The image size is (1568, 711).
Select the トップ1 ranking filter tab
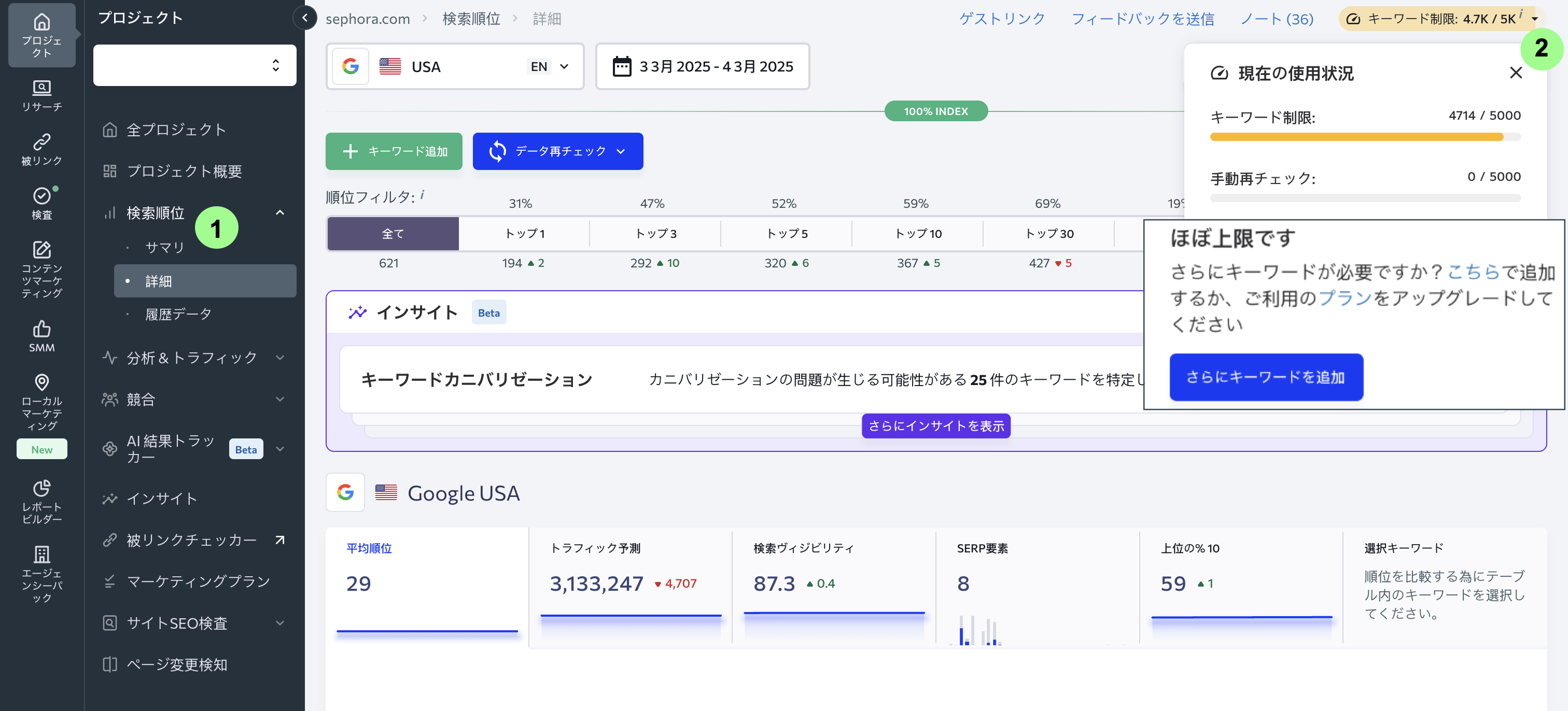pyautogui.click(x=524, y=234)
